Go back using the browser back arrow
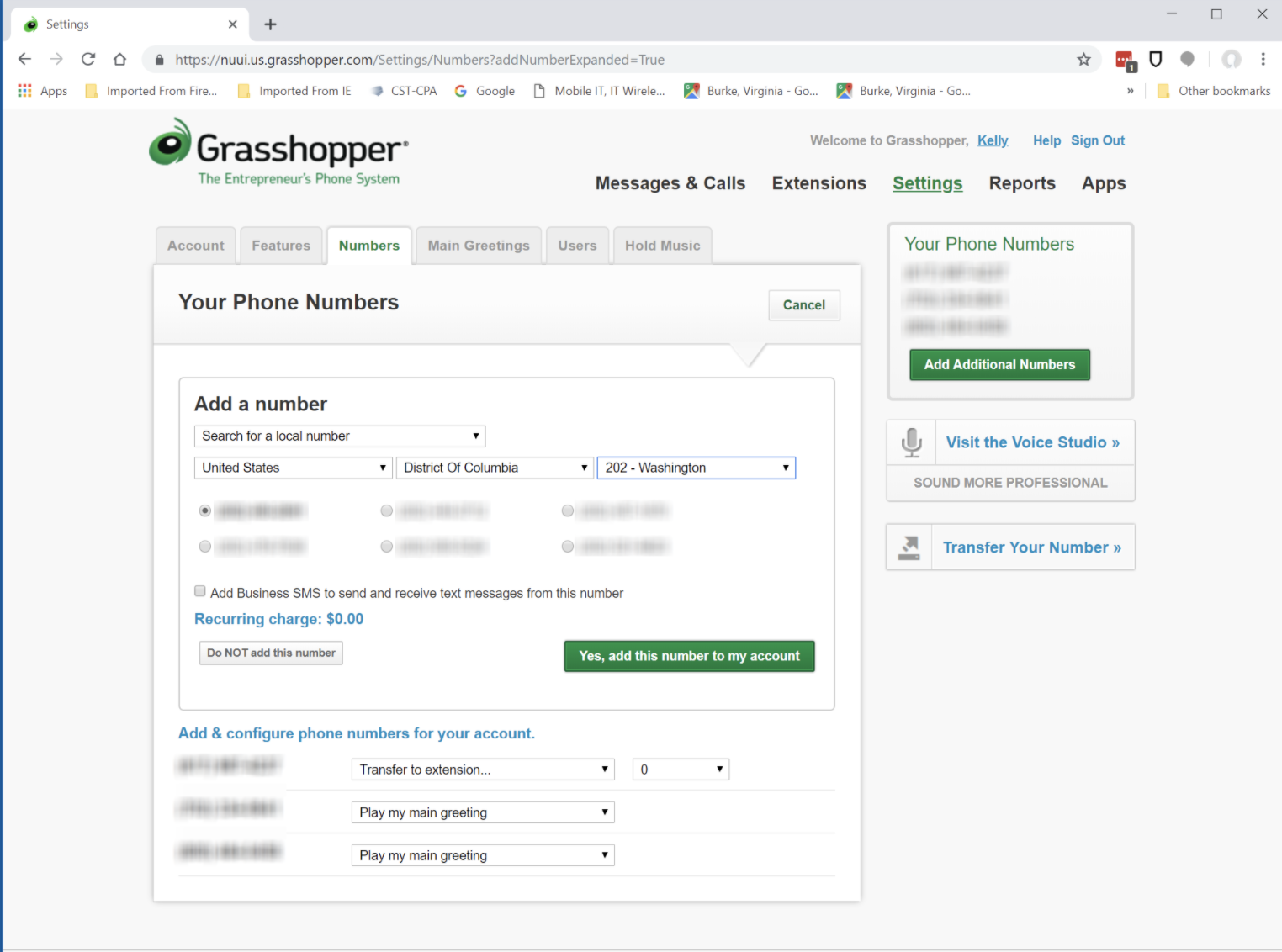Image resolution: width=1282 pixels, height=952 pixels. (x=24, y=59)
